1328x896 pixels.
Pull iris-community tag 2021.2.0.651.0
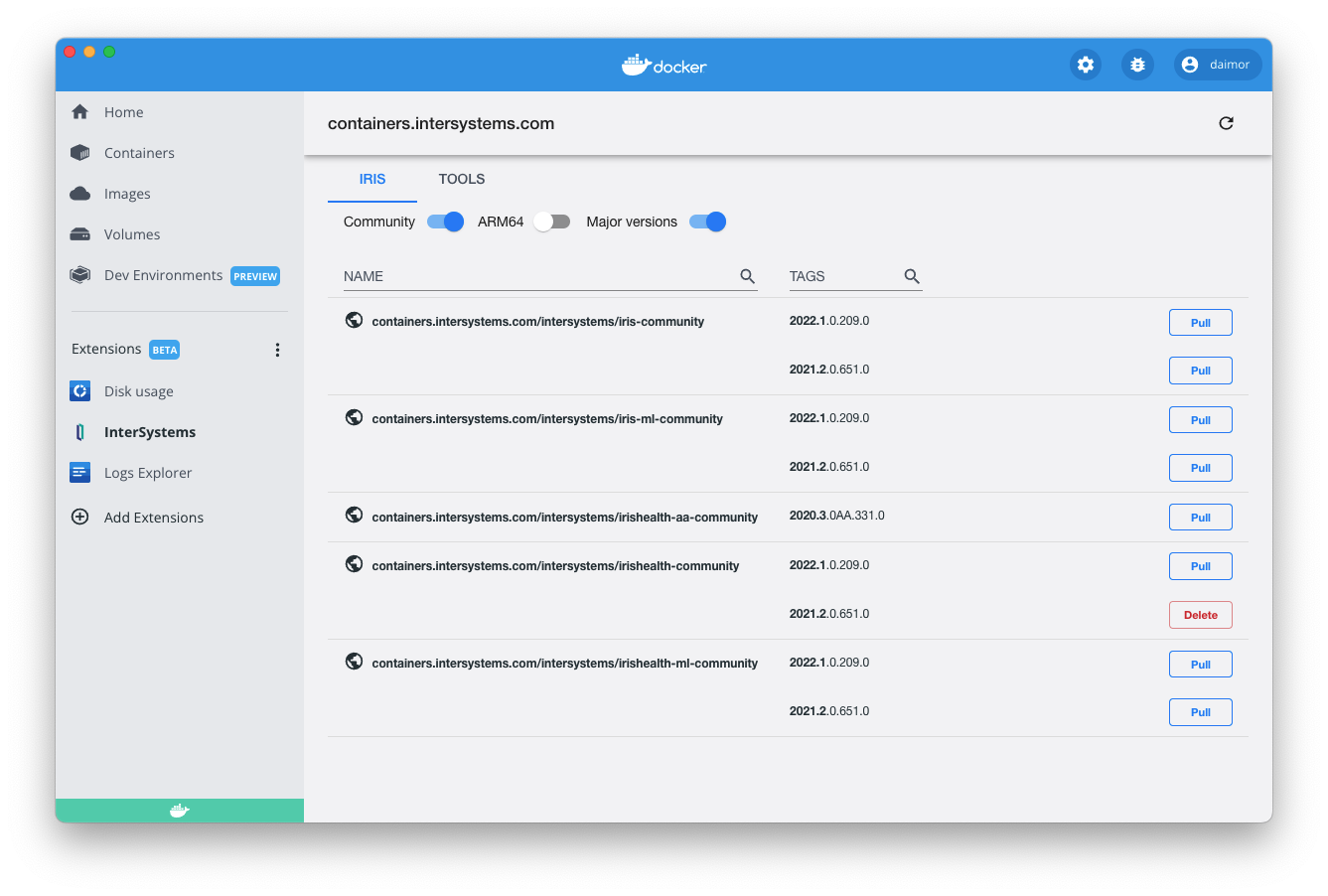tap(1200, 371)
